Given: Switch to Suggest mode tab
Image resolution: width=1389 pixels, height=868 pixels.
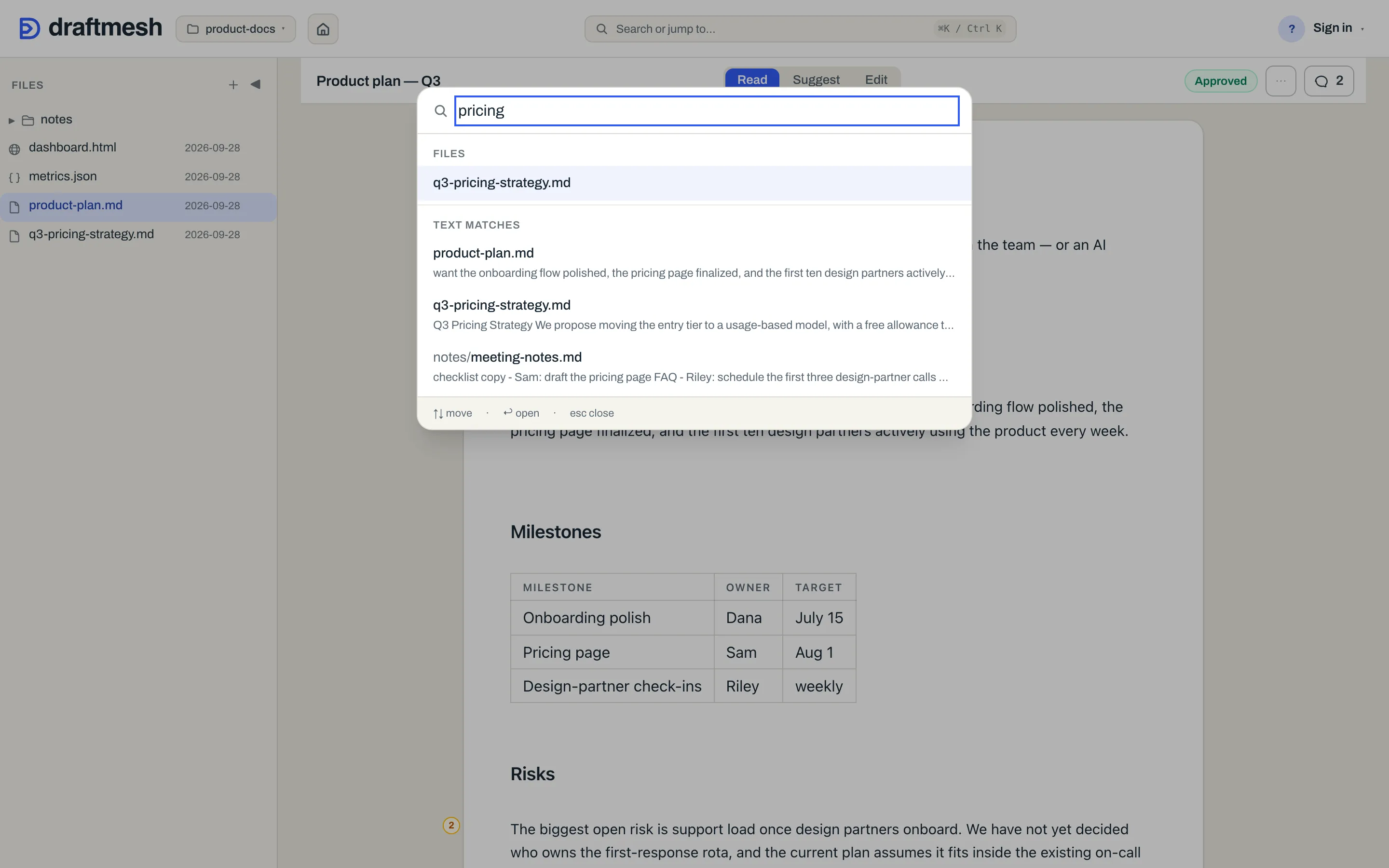Looking at the screenshot, I should click(x=816, y=79).
